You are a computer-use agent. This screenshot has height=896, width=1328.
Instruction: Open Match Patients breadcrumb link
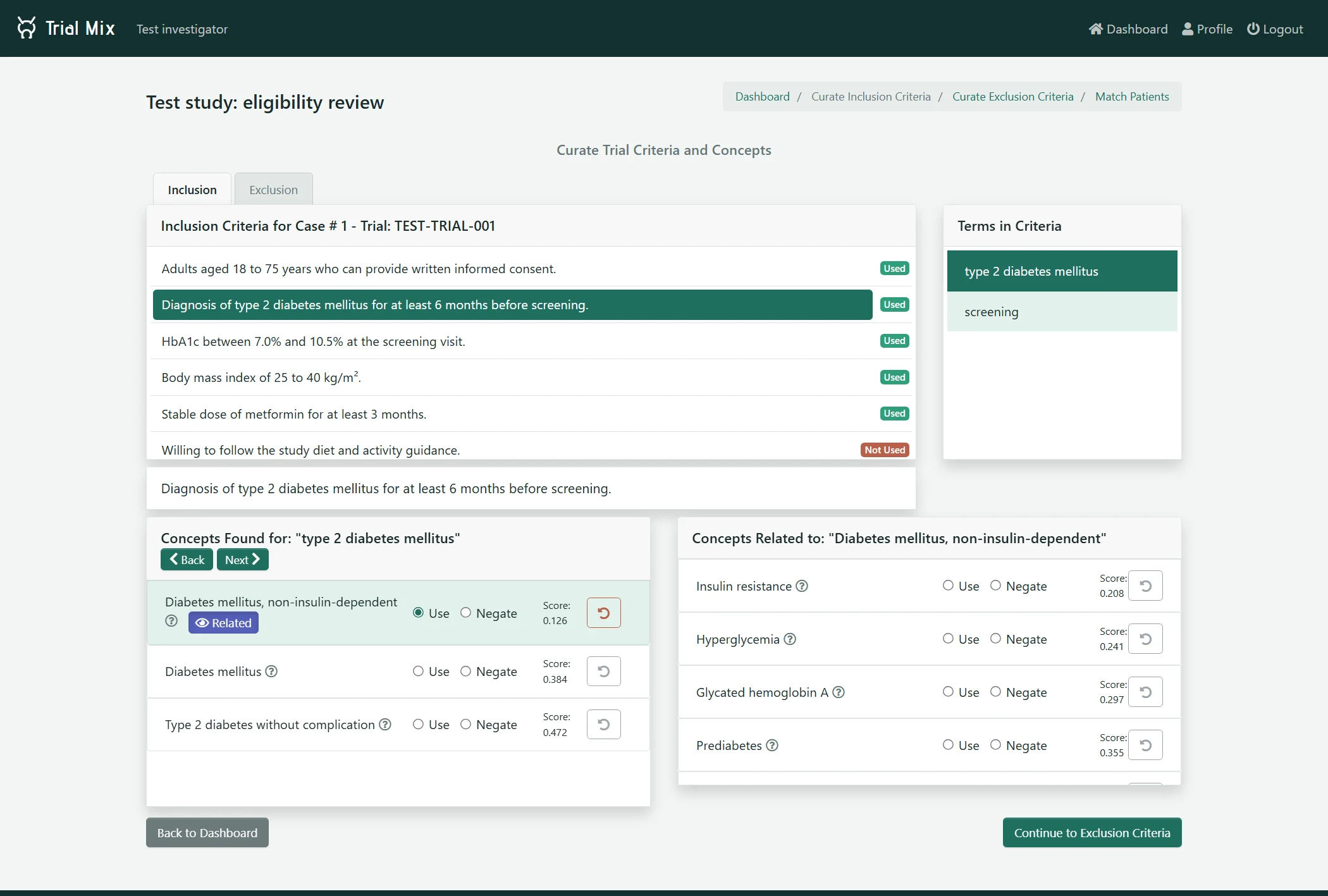click(x=1132, y=97)
